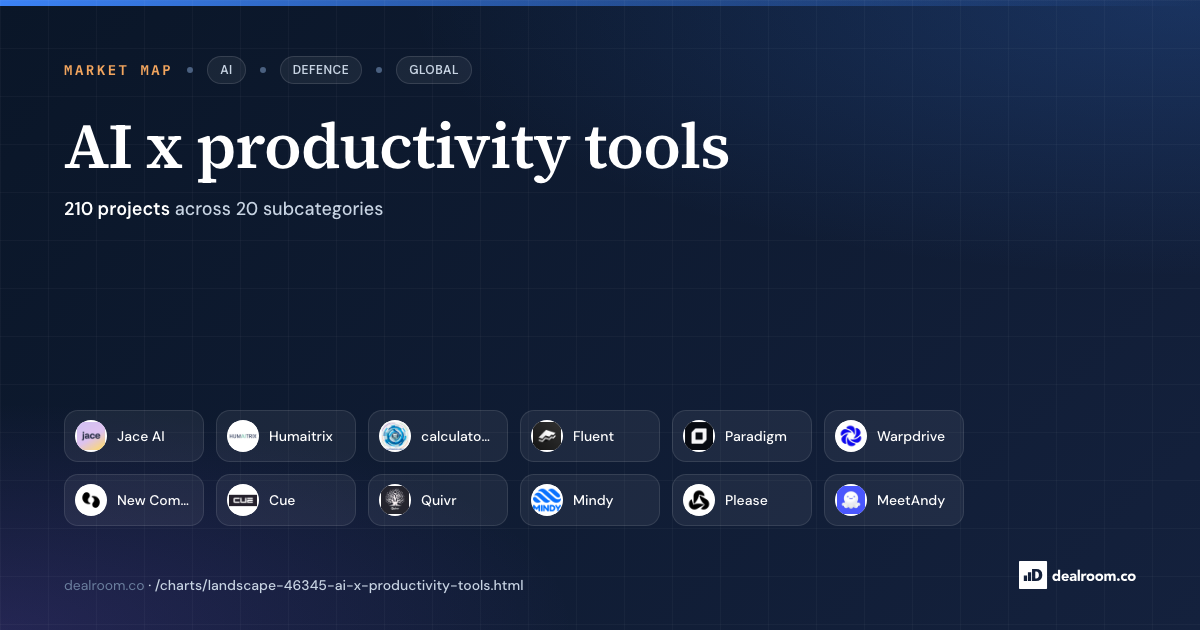The image size is (1200, 630).
Task: Click the Warpdrive logo icon
Action: click(851, 436)
